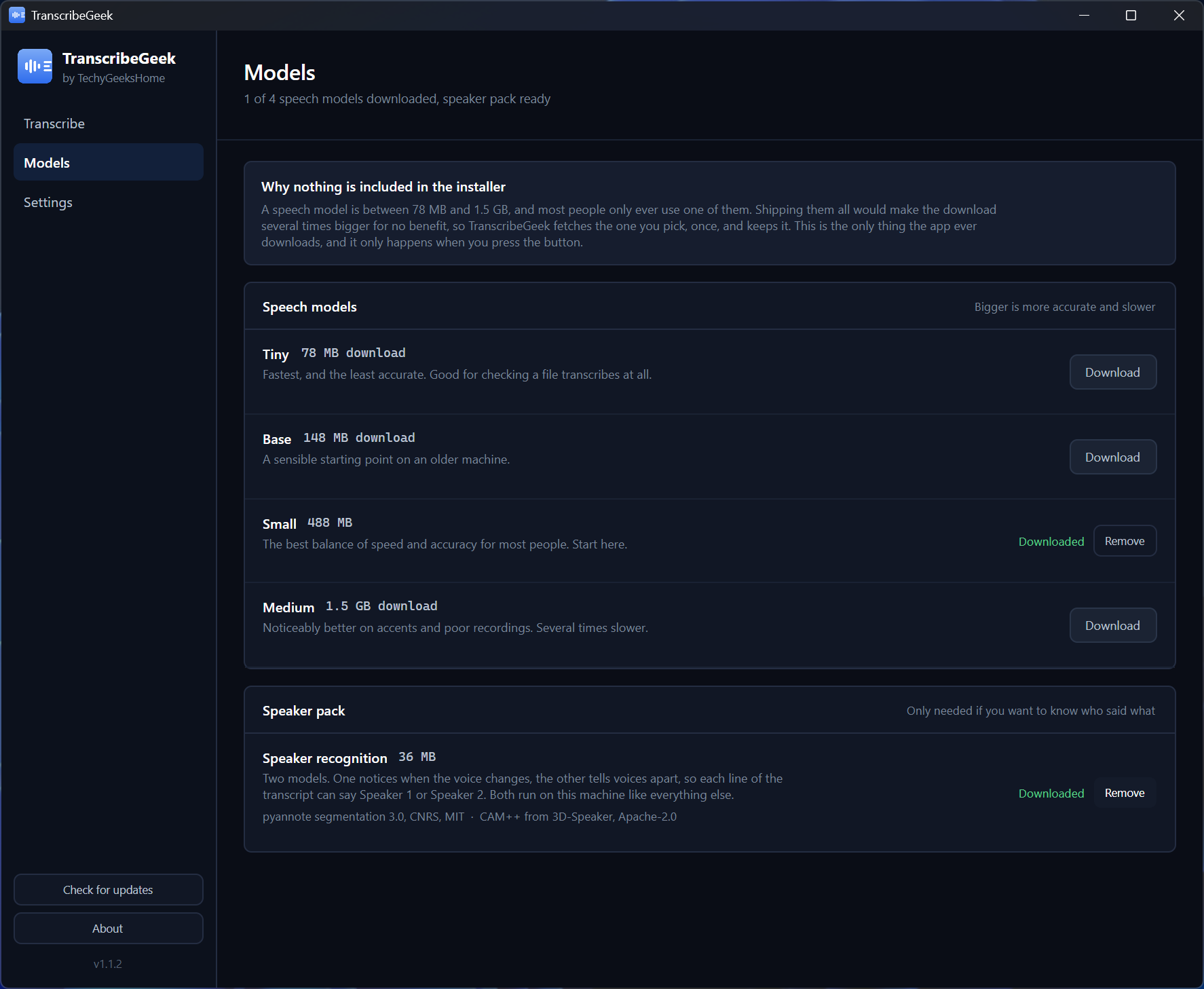Click the 'Speech models' section header
1204x989 pixels.
pyautogui.click(x=309, y=307)
